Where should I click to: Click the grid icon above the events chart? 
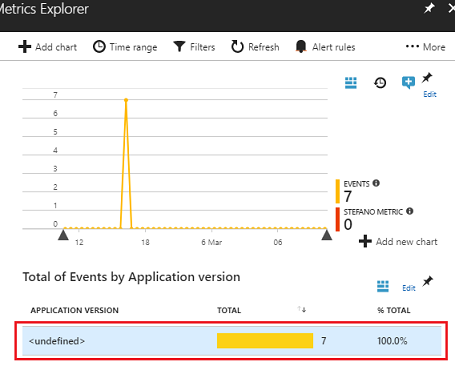[x=351, y=83]
